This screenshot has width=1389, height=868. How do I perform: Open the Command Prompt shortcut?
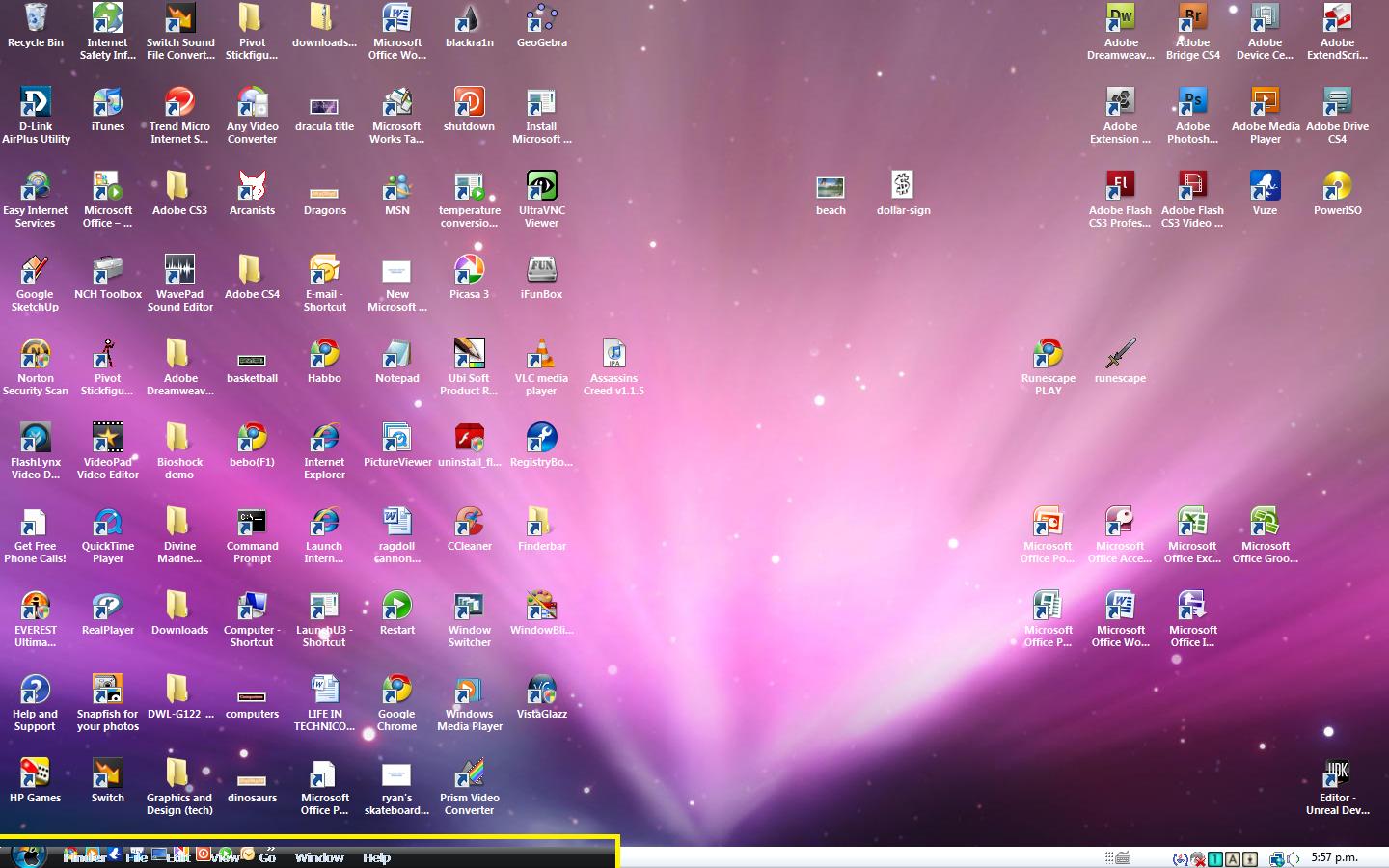[253, 535]
